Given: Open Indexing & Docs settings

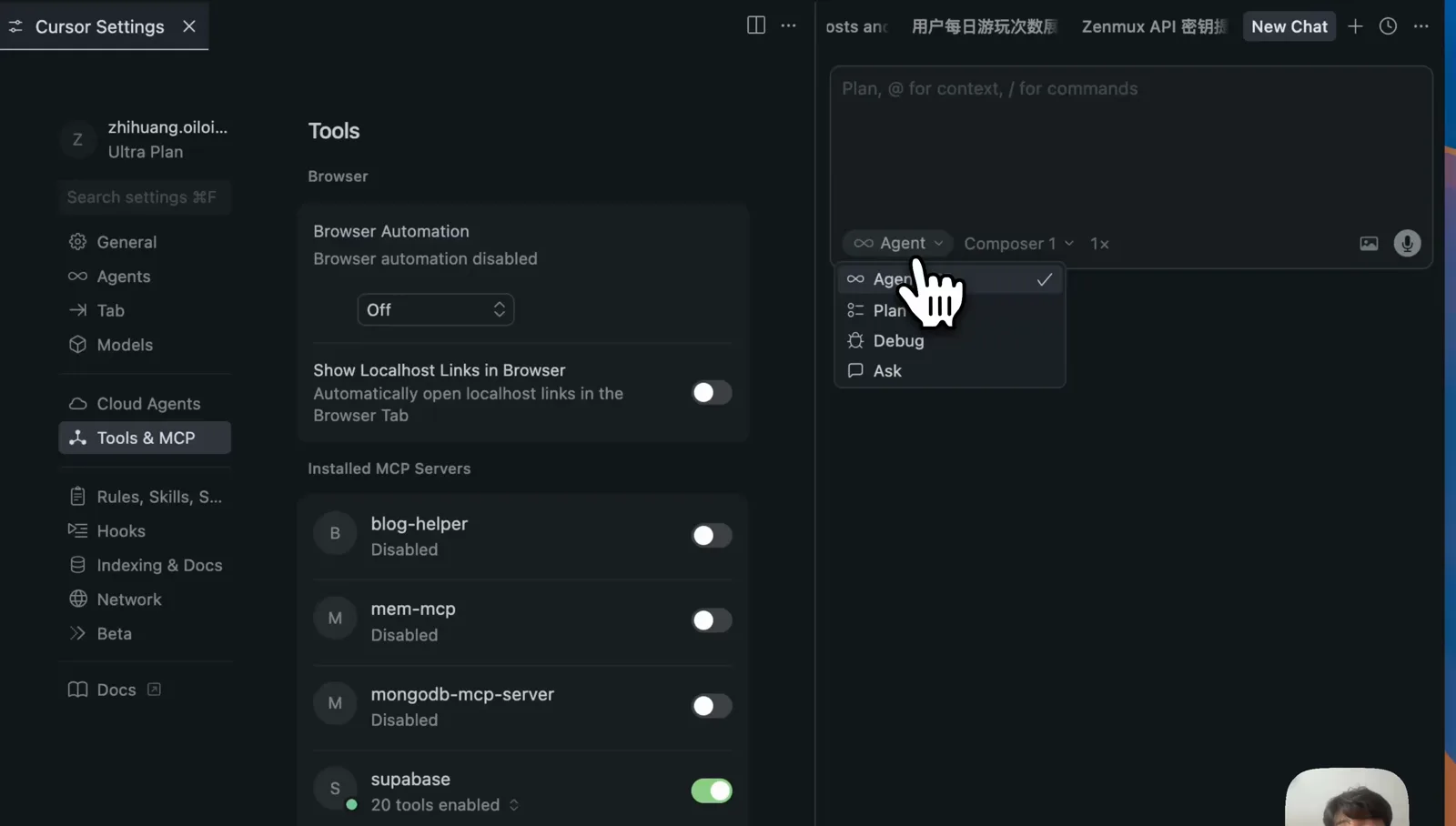Looking at the screenshot, I should (x=145, y=565).
